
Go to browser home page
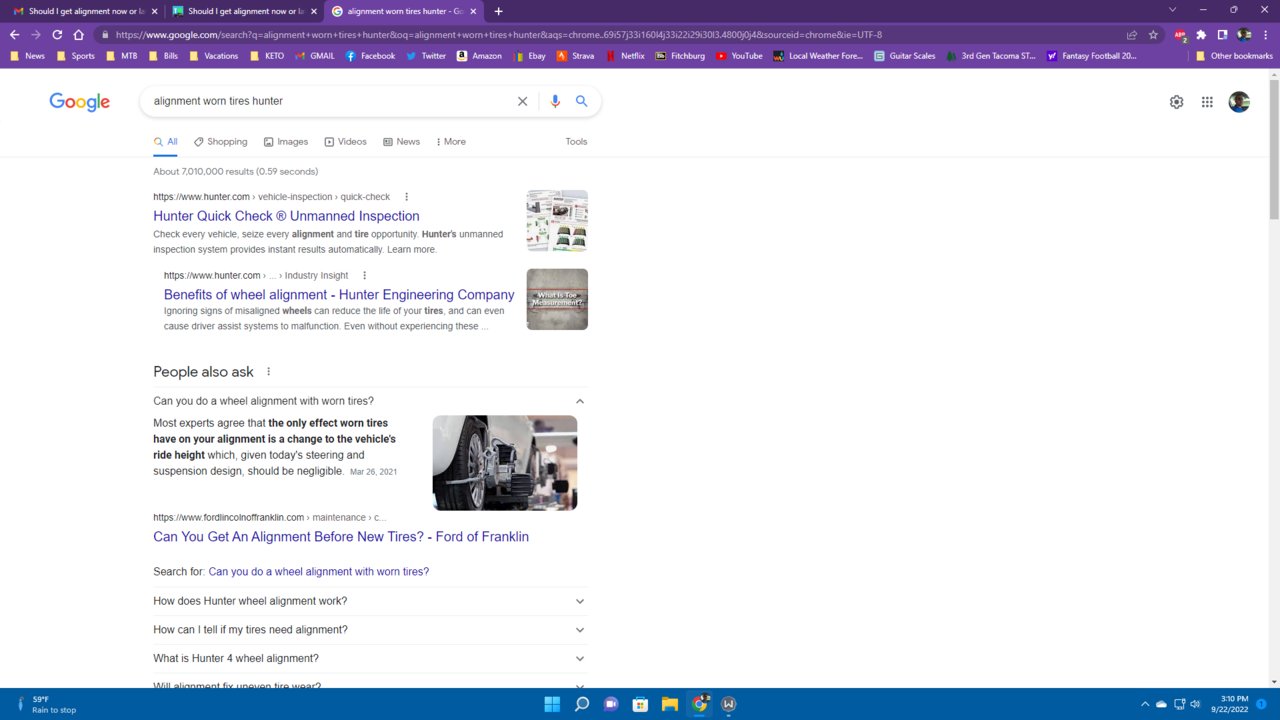pyautogui.click(x=78, y=34)
